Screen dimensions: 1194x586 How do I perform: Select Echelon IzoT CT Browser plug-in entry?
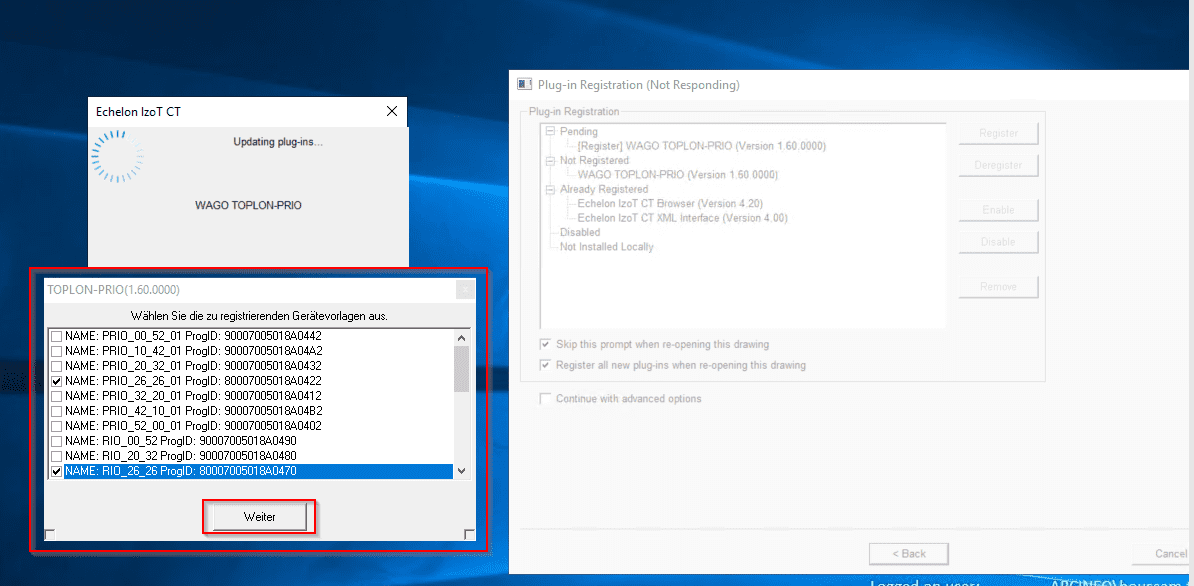pos(669,203)
